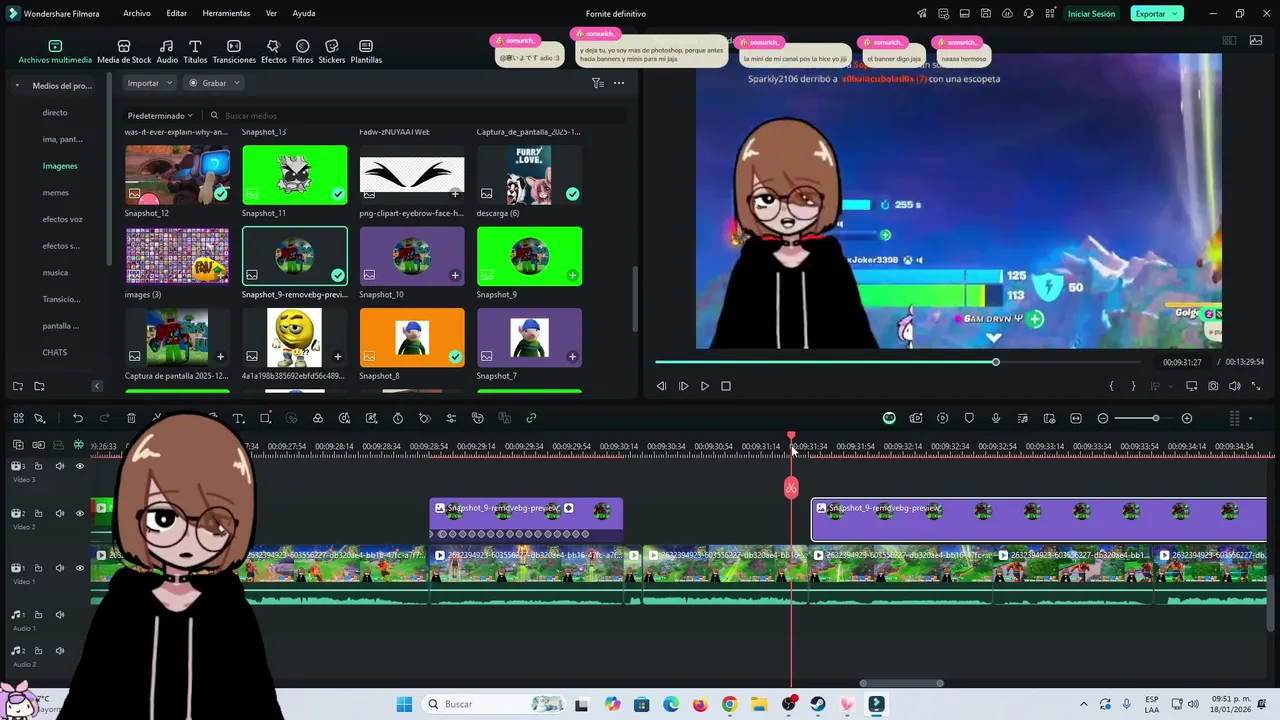Open the media panel more-options ellipsis
The image size is (1280, 720).
point(619,83)
